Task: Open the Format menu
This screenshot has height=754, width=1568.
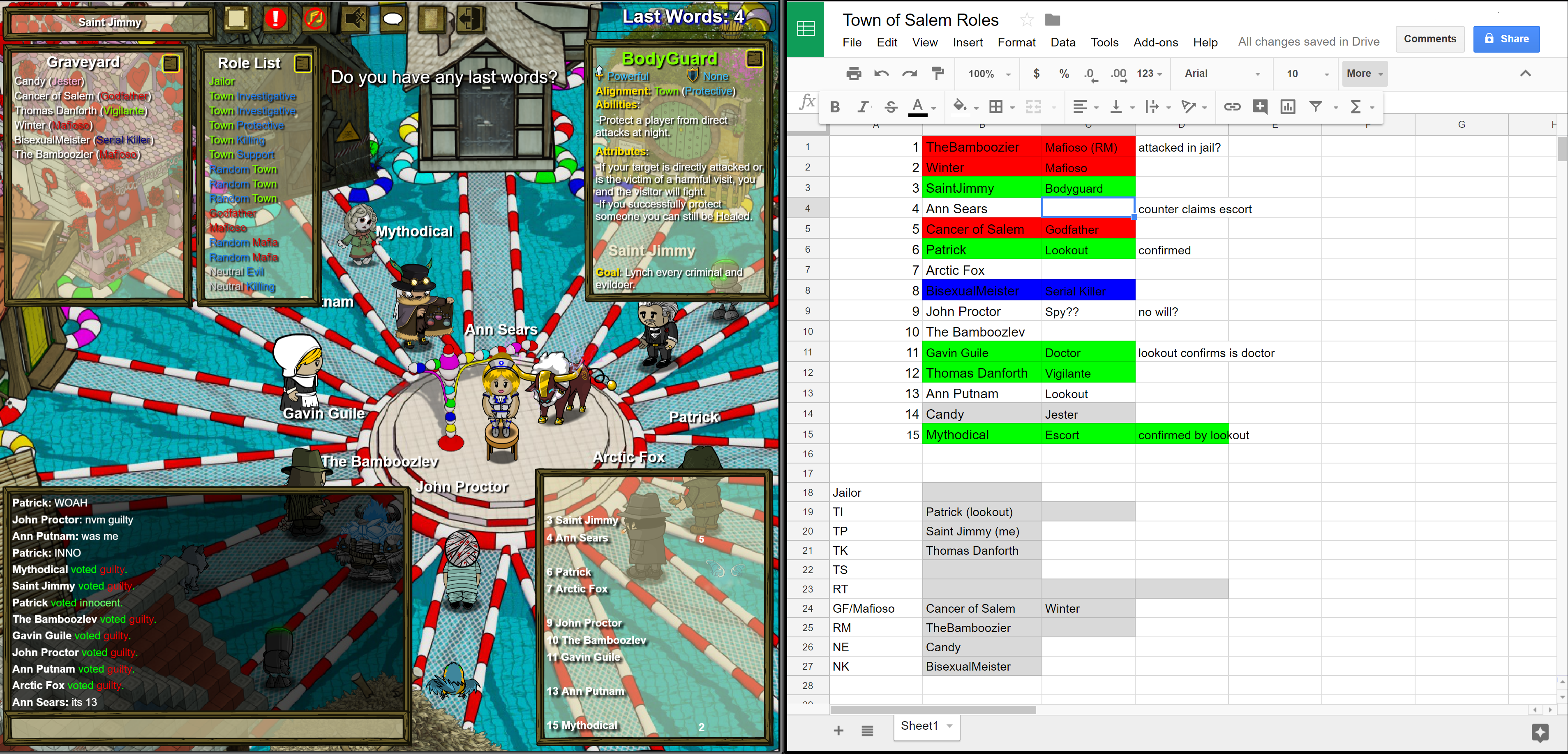Action: [x=1016, y=42]
